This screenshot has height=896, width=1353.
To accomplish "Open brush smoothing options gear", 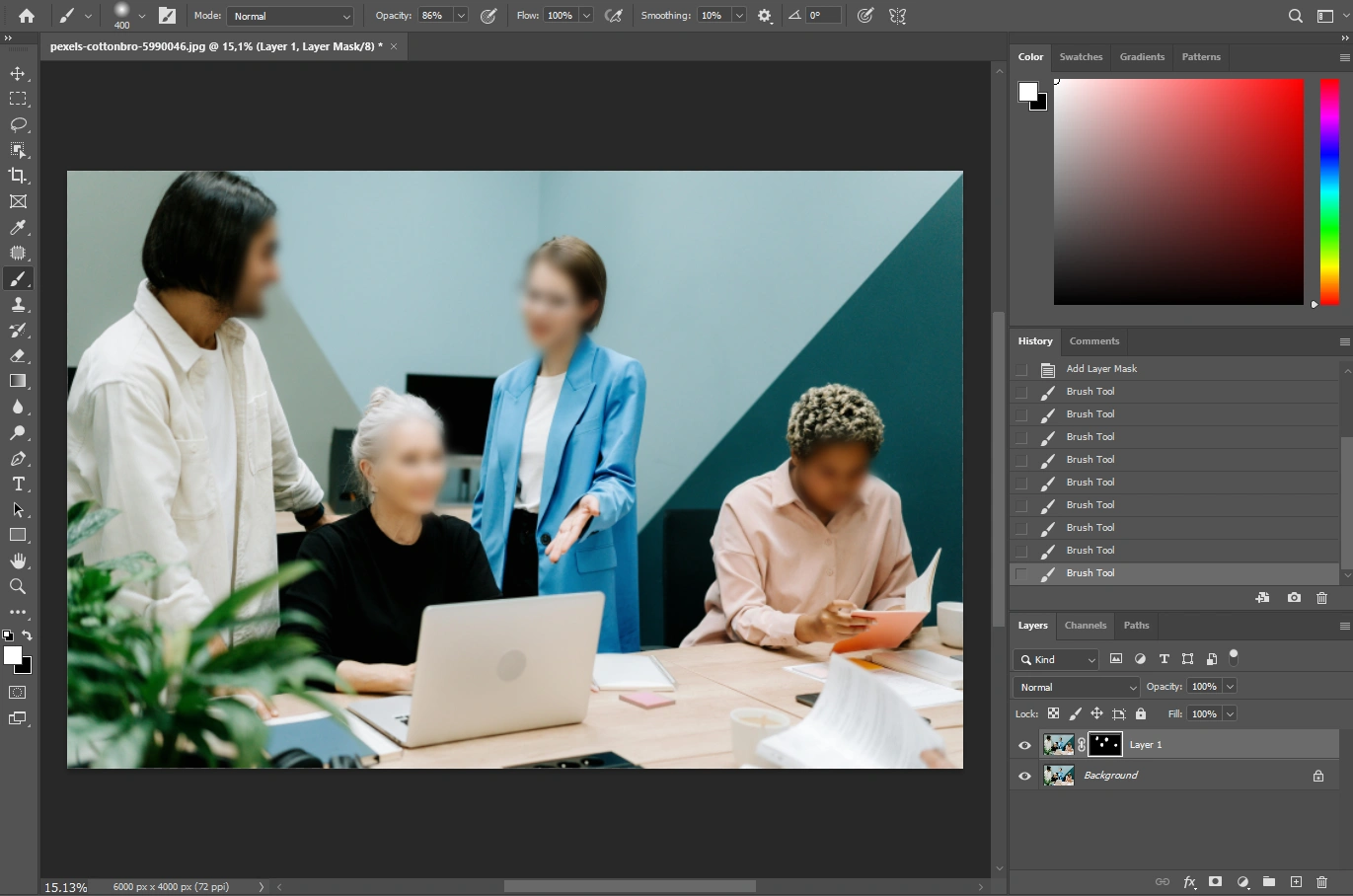I will point(764,16).
